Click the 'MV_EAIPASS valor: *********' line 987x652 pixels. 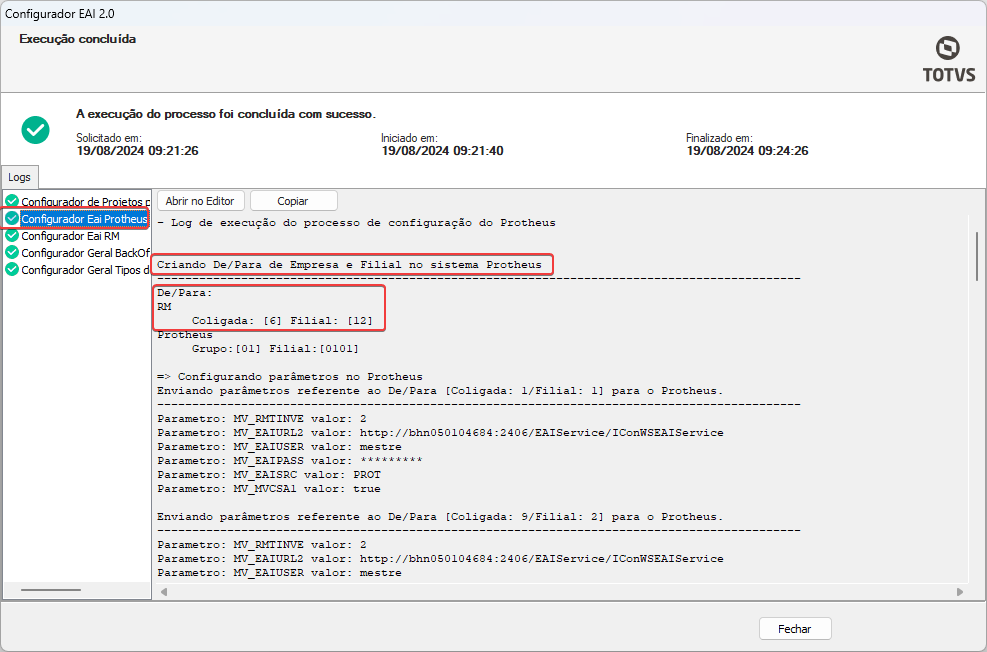[x=290, y=461]
